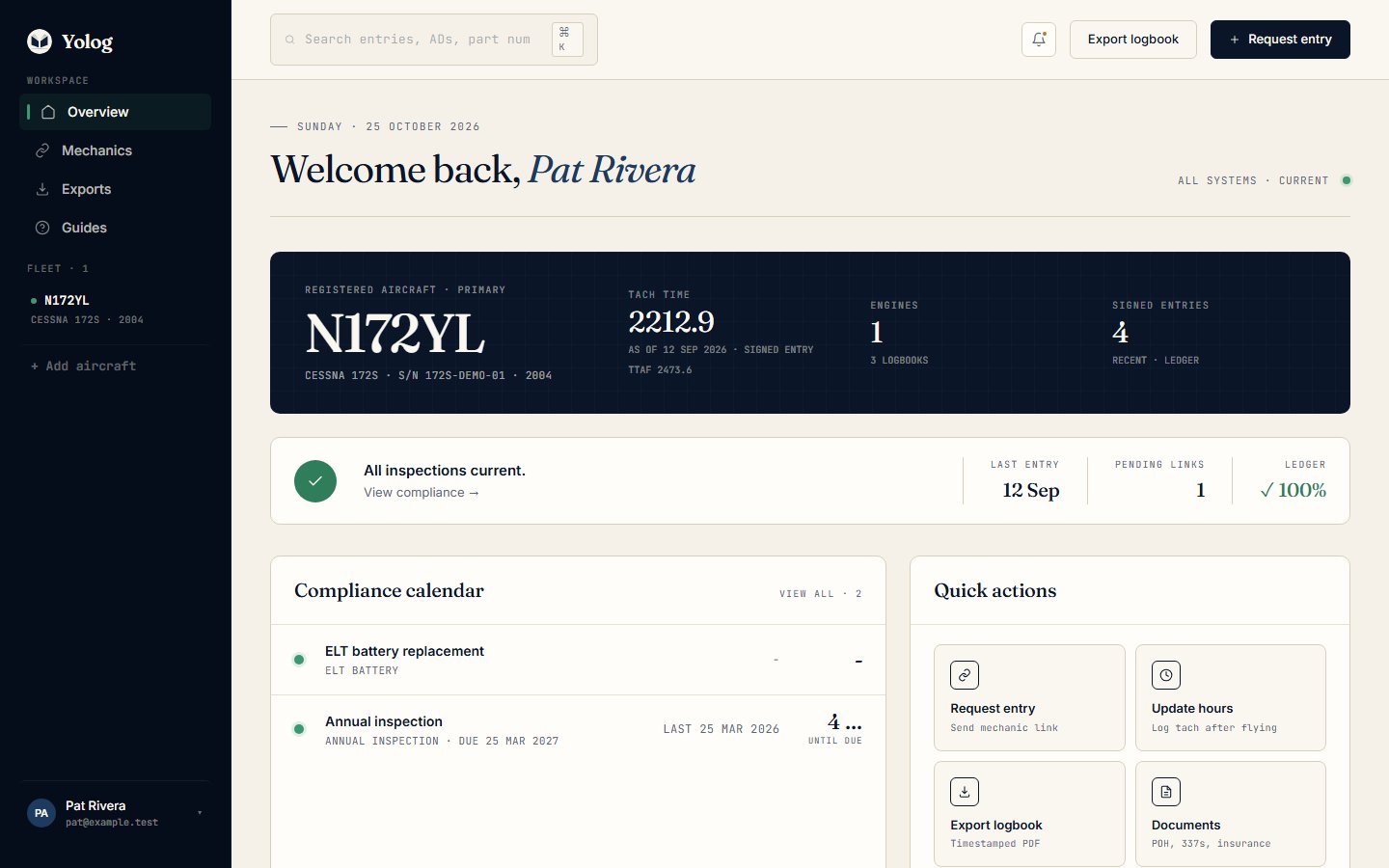The width and height of the screenshot is (1389, 868).
Task: Click the Export logbook quick action card
Action: click(1029, 814)
